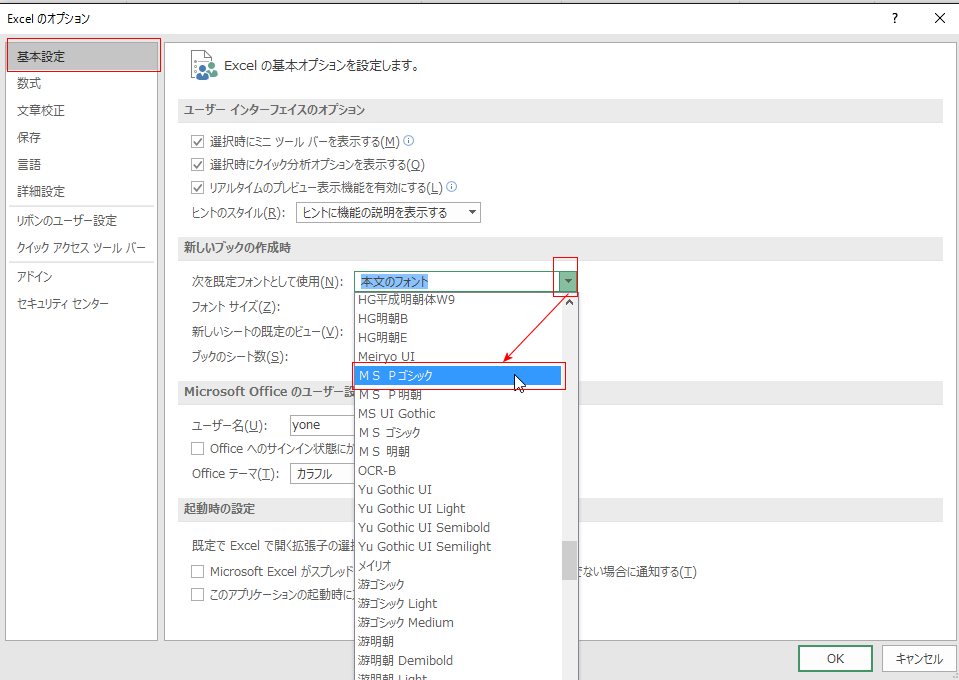Open the セキュリティ センター category
The width and height of the screenshot is (959, 680).
tap(81, 303)
